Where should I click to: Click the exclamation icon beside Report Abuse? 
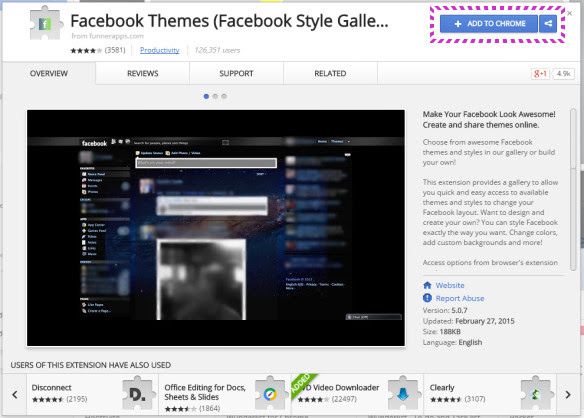click(x=427, y=298)
